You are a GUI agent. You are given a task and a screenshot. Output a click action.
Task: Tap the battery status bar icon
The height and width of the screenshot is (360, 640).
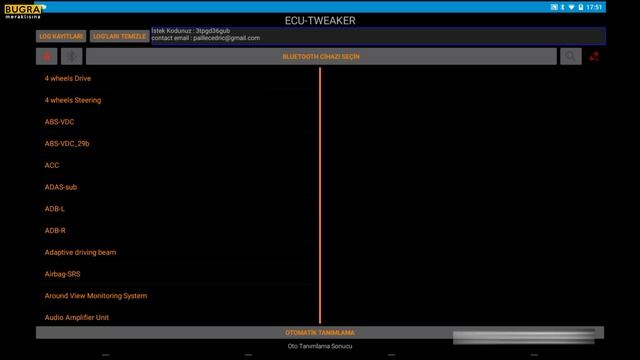click(x=581, y=7)
